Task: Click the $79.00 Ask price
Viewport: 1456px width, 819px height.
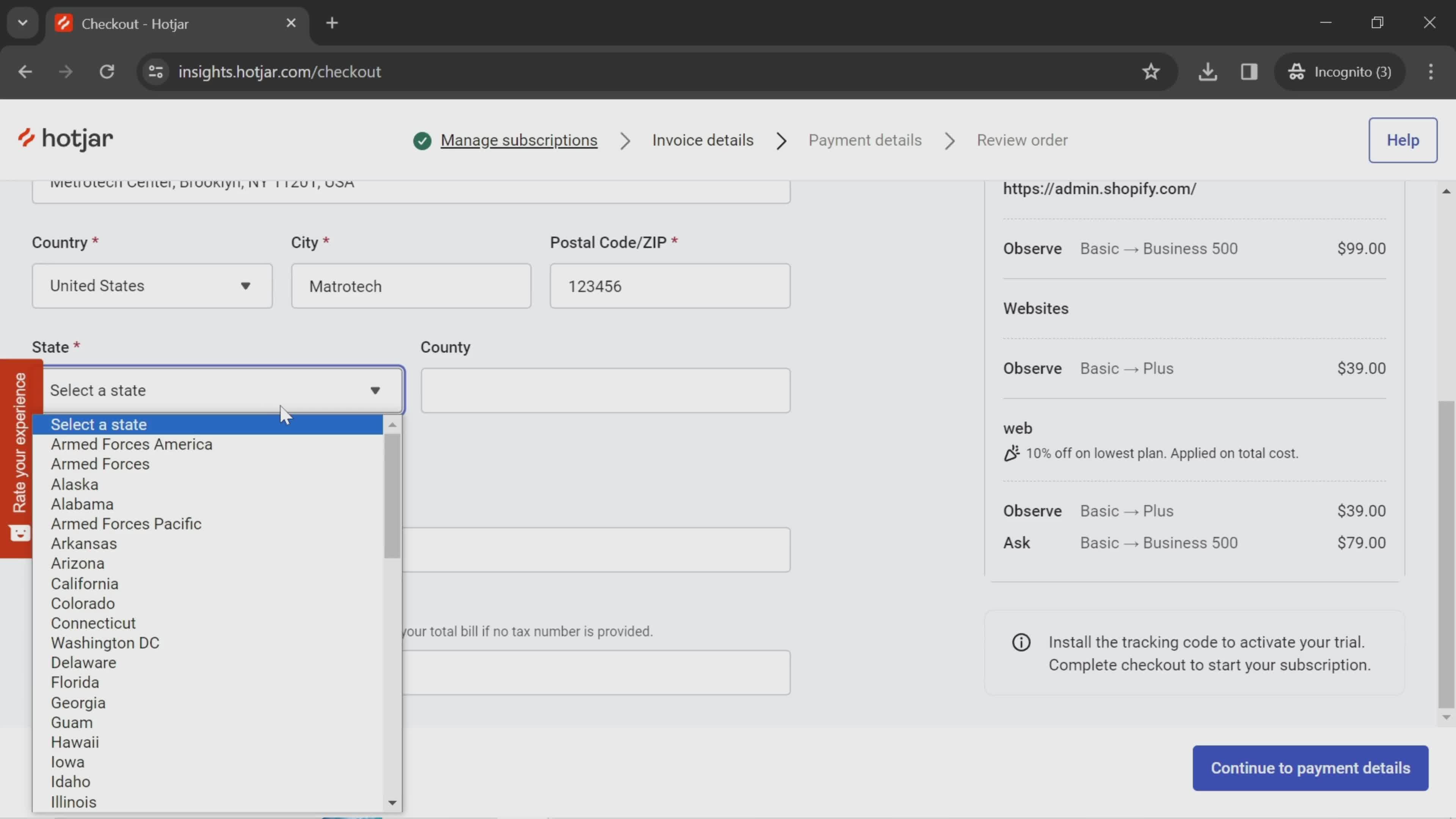Action: [x=1361, y=543]
